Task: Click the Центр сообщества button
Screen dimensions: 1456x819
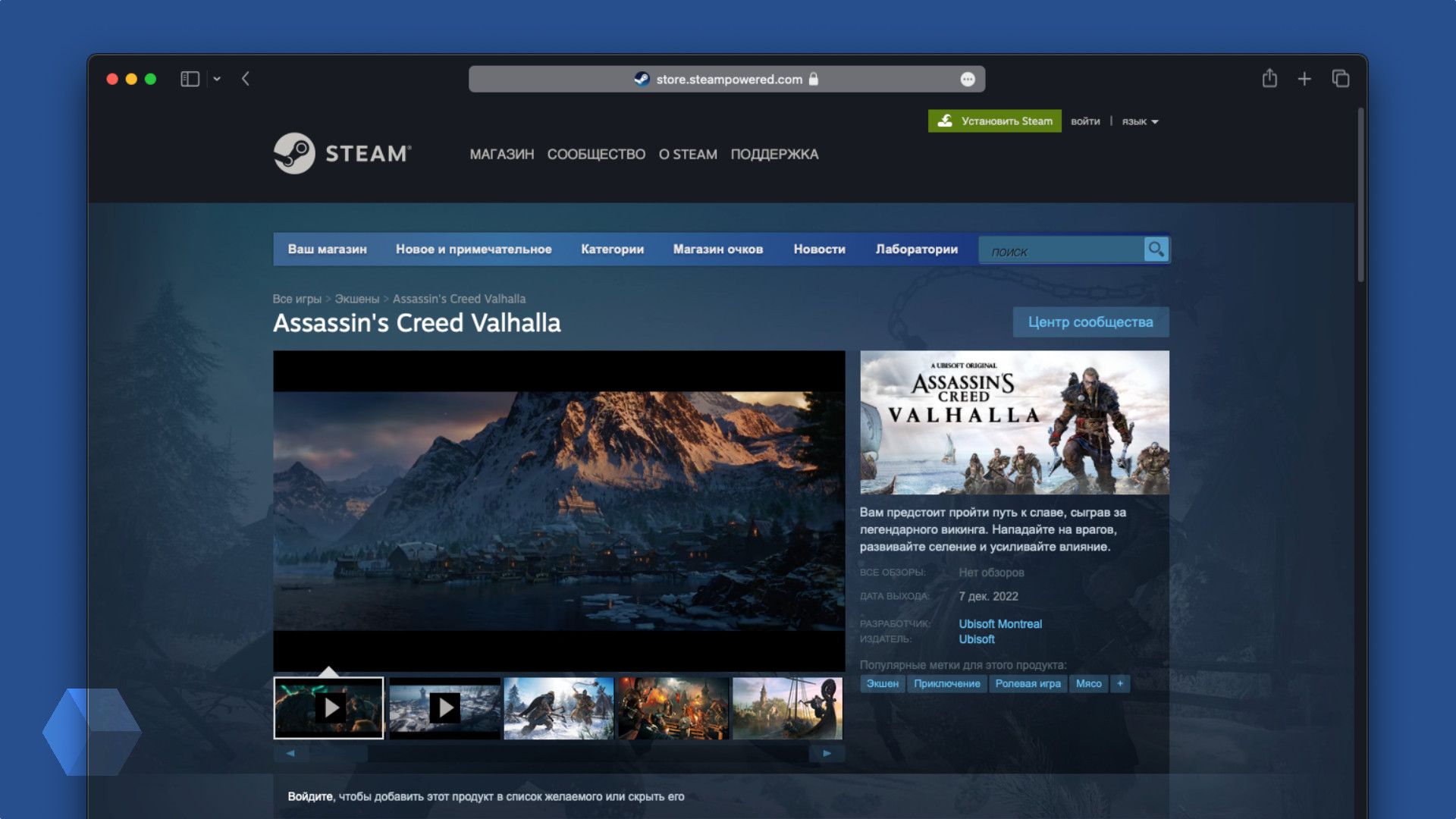Action: (1090, 322)
